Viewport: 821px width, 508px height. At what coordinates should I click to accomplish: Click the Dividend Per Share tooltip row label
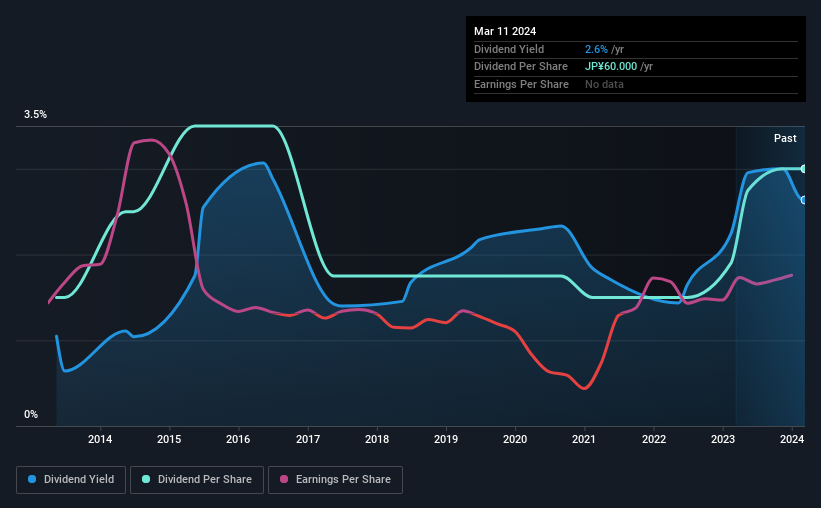[520, 67]
